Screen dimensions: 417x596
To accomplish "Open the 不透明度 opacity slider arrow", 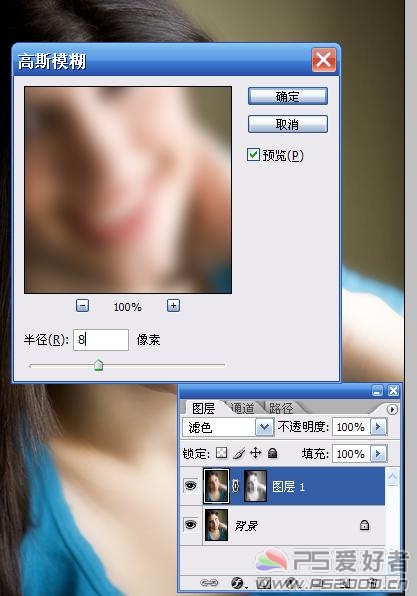I will (378, 427).
